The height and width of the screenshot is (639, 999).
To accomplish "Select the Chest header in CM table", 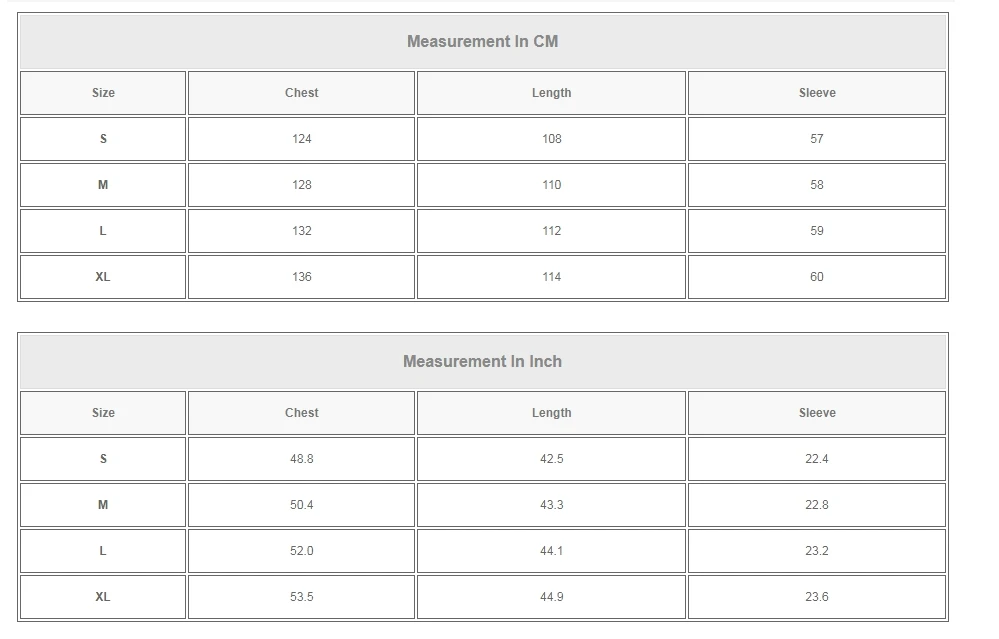I will click(301, 93).
